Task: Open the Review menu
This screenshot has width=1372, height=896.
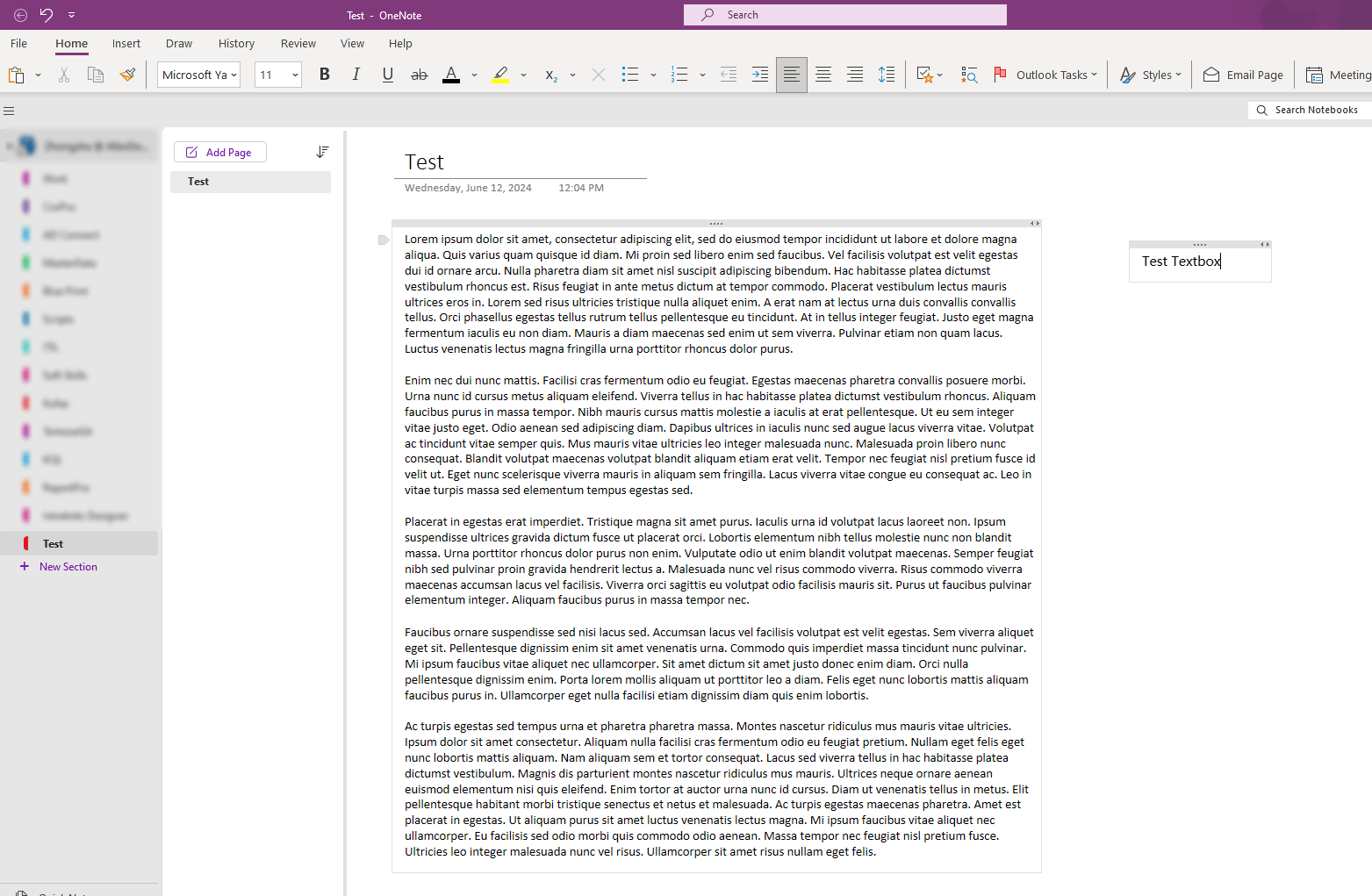Action: point(298,43)
